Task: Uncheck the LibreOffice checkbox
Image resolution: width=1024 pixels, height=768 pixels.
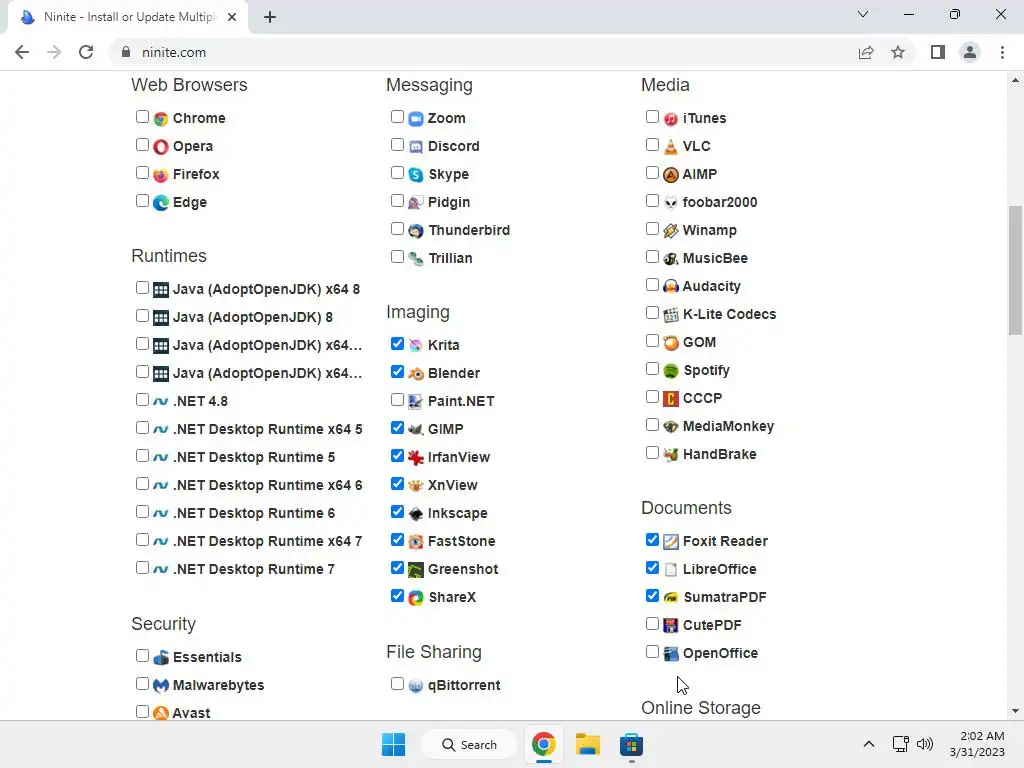Action: click(x=652, y=568)
